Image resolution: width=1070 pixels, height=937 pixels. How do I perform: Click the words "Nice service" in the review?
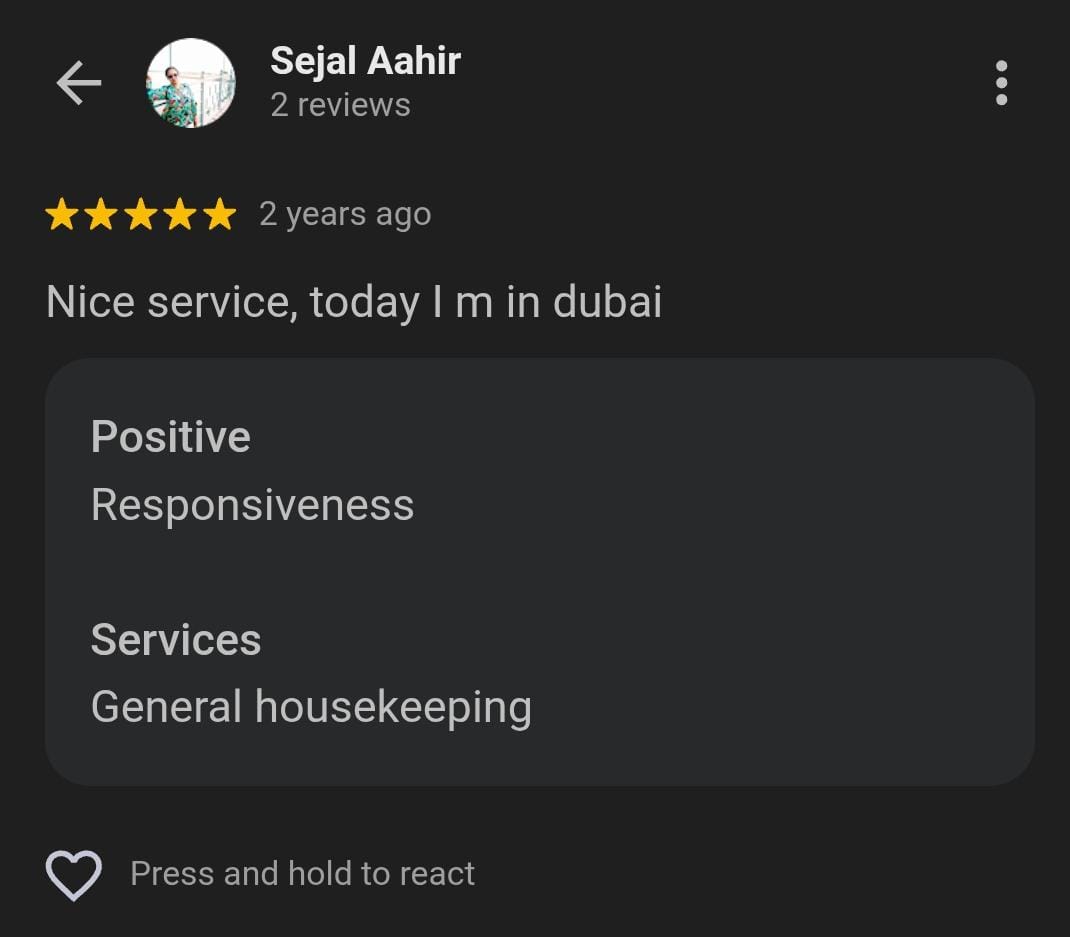tap(170, 302)
